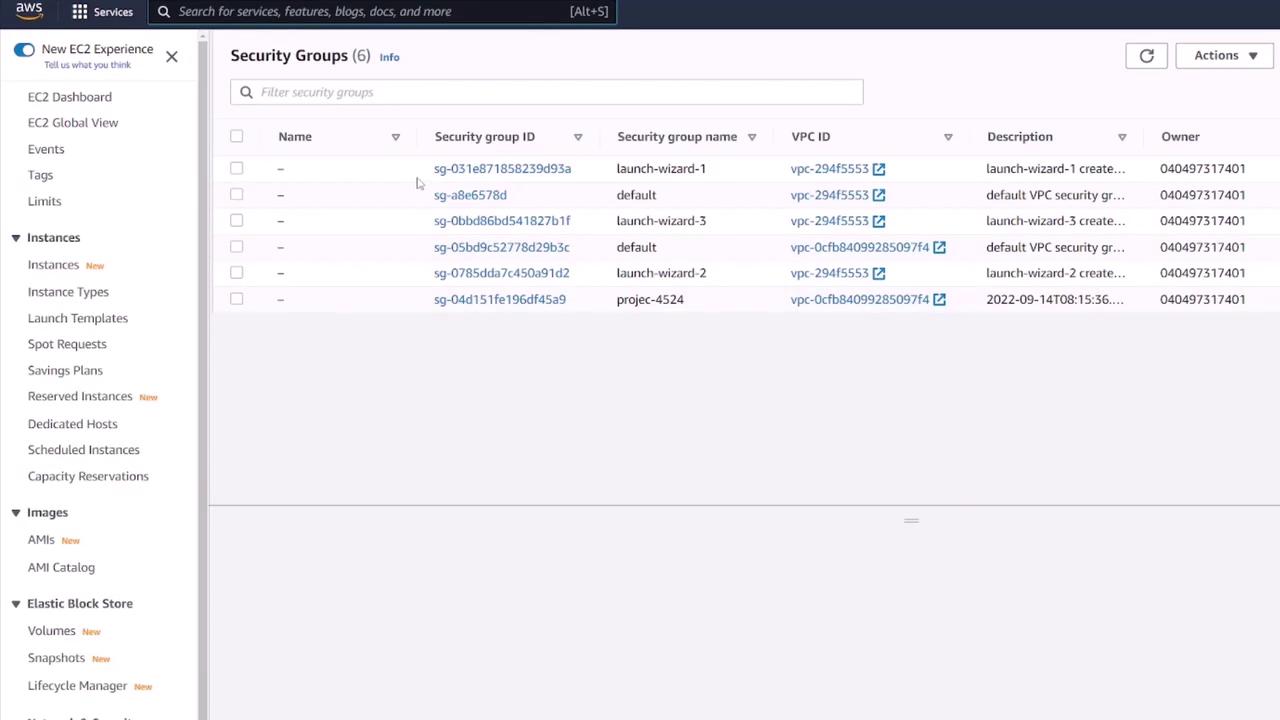Viewport: 1280px width, 720px height.
Task: Click the AWS logo home icon
Action: (29, 11)
